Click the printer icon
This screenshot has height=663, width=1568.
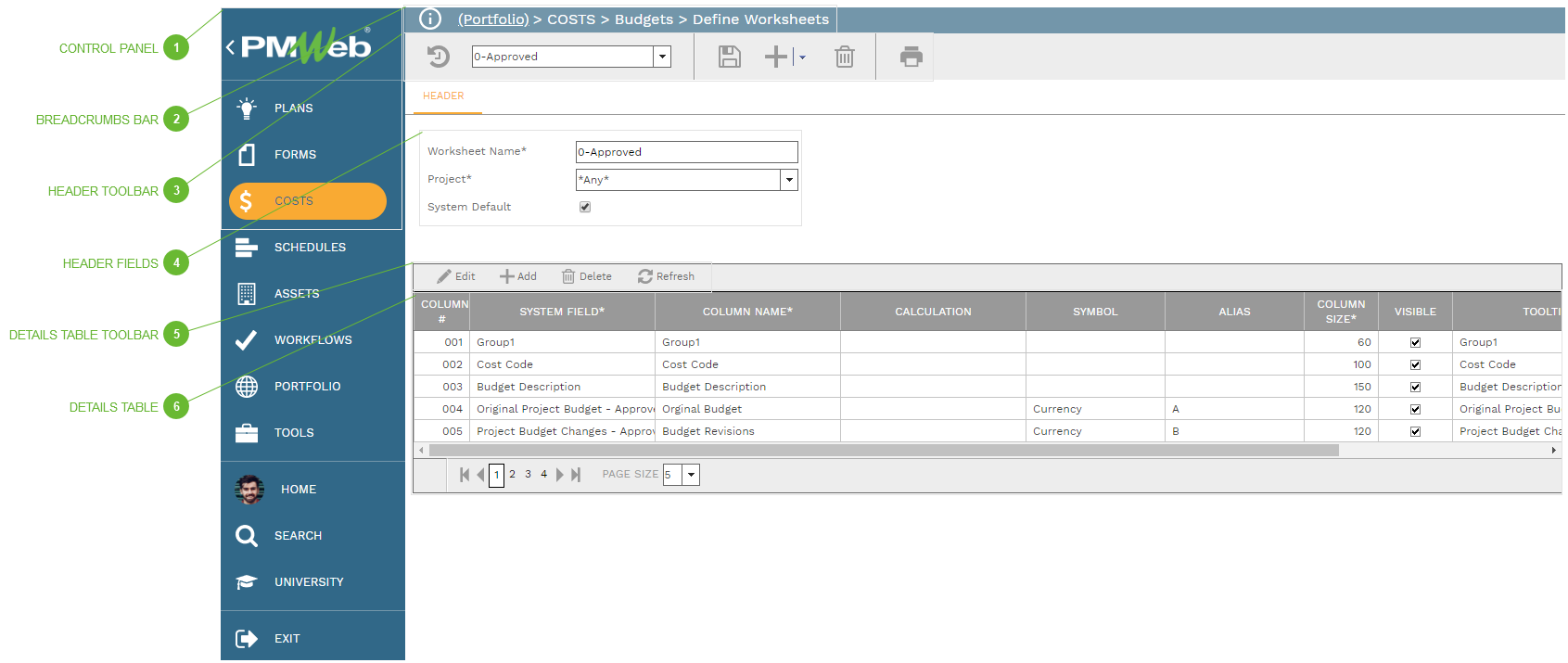[911, 57]
